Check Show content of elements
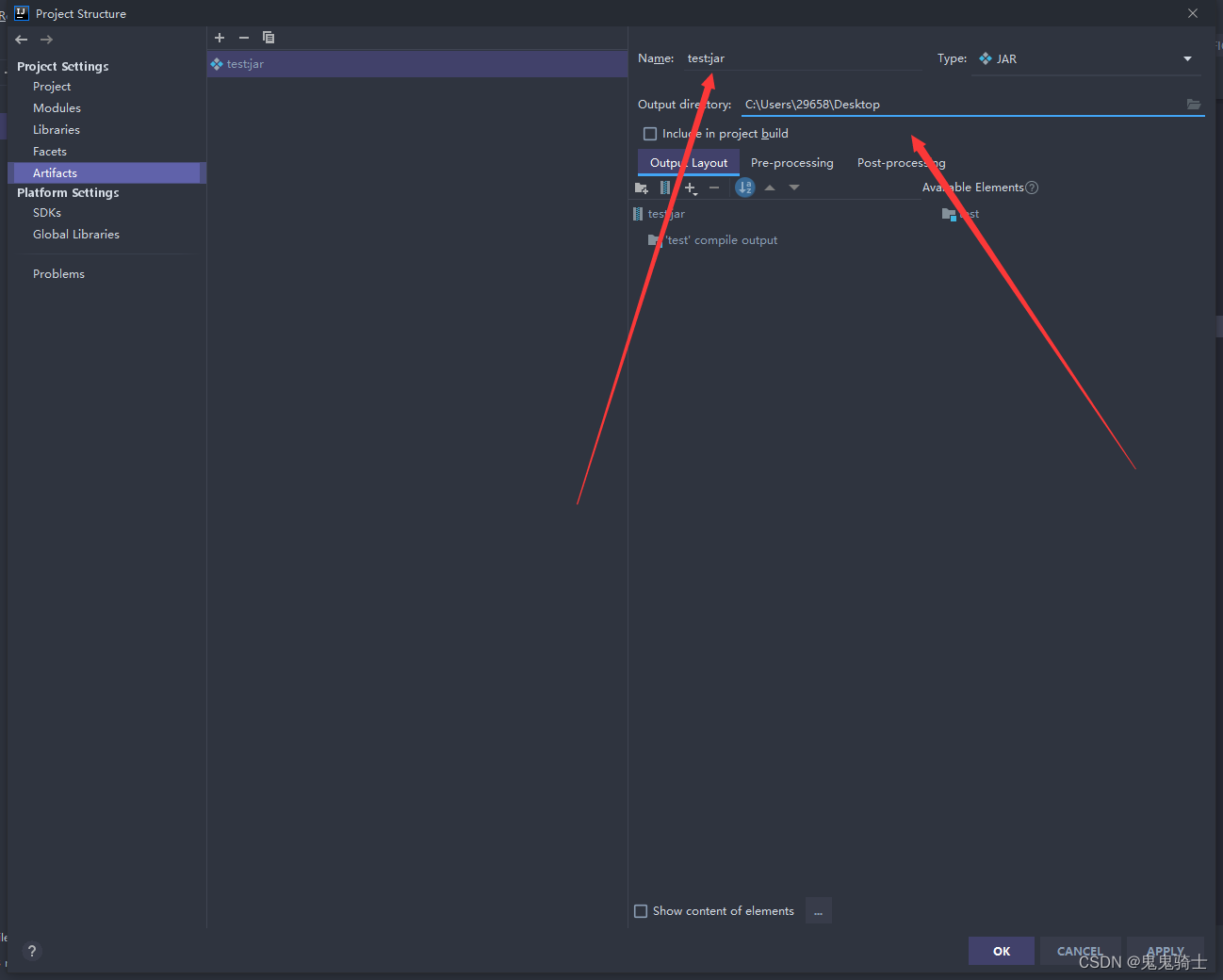1223x980 pixels. 641,911
